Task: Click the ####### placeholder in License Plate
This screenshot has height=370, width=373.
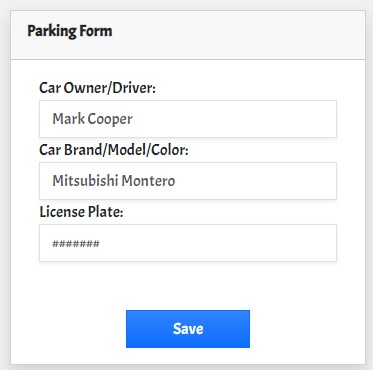Action: (x=76, y=244)
